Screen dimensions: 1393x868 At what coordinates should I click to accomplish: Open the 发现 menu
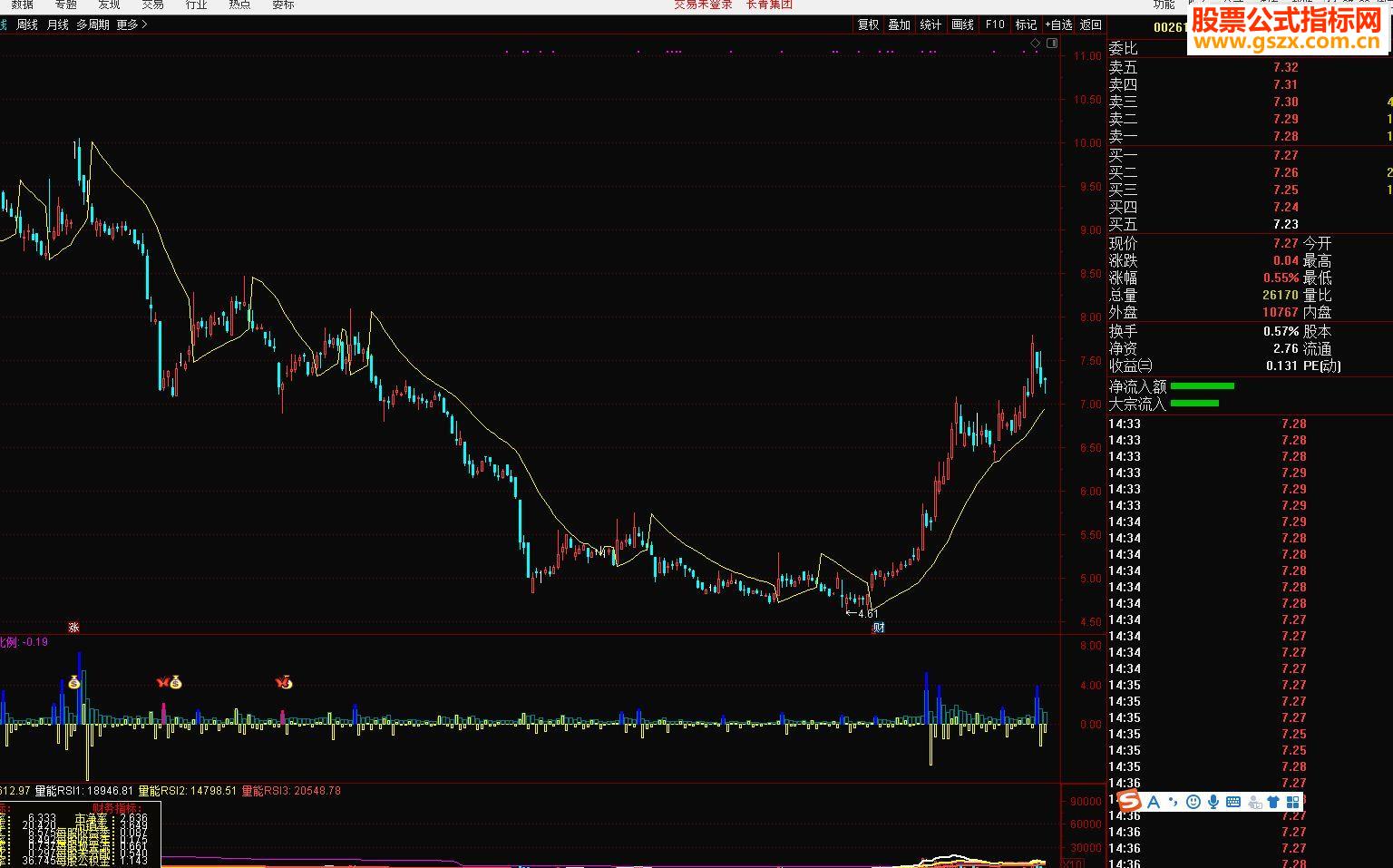(109, 5)
